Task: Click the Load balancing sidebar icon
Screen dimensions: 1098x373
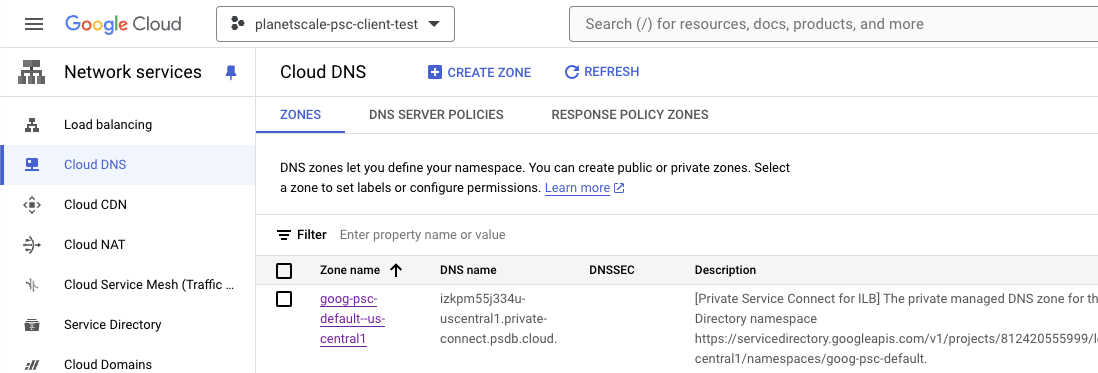Action: pyautogui.click(x=32, y=125)
